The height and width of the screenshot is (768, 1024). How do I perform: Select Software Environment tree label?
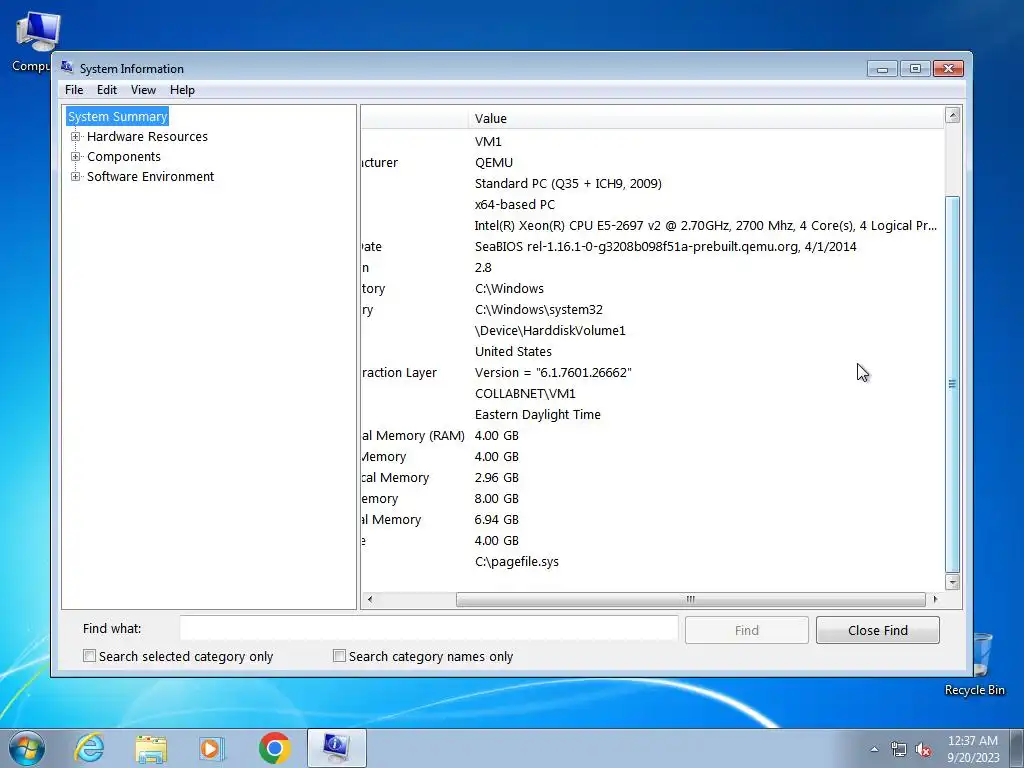[x=150, y=176]
